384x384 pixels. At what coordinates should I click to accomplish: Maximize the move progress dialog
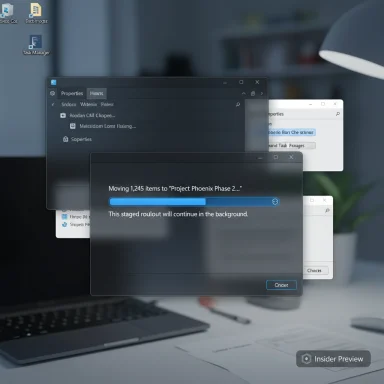276,157
